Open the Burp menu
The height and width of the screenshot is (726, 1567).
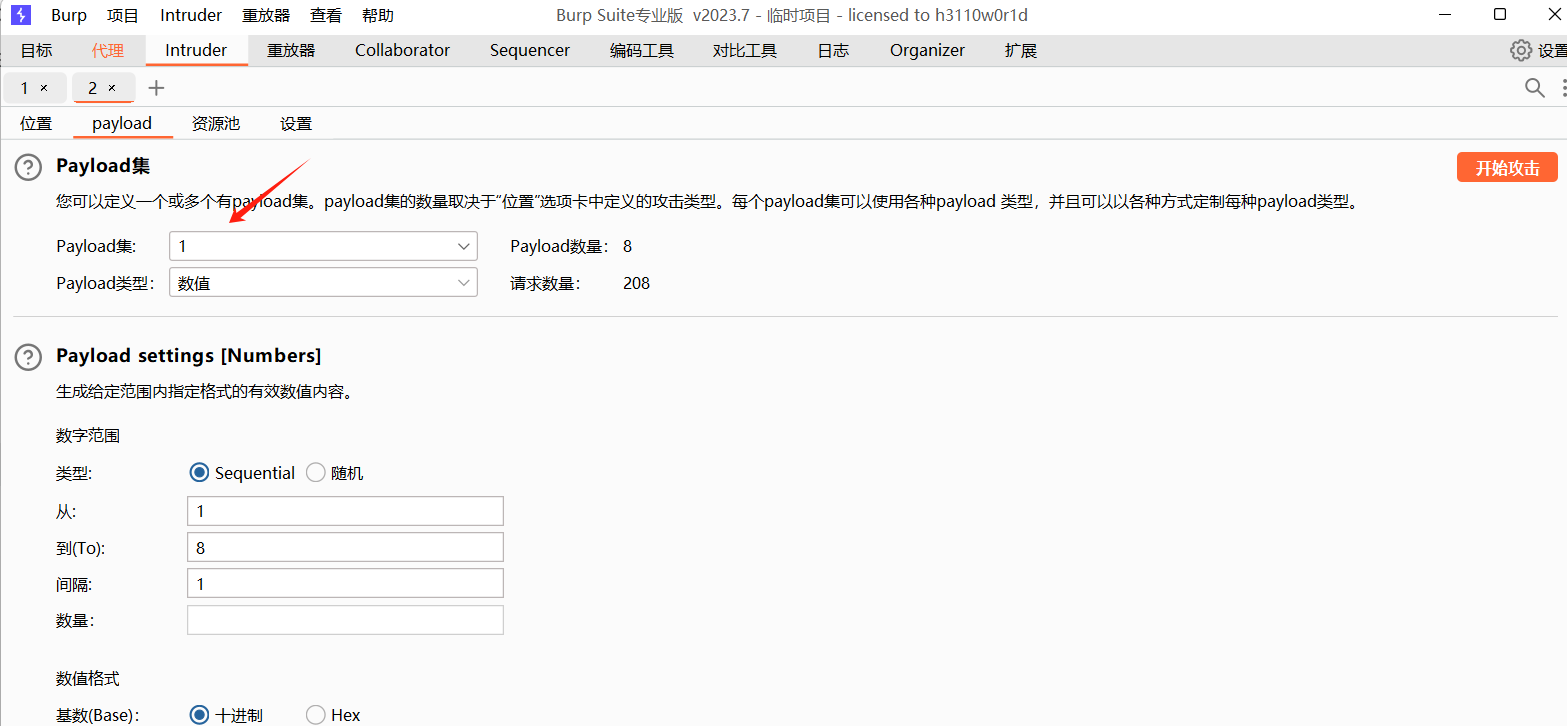click(x=69, y=15)
